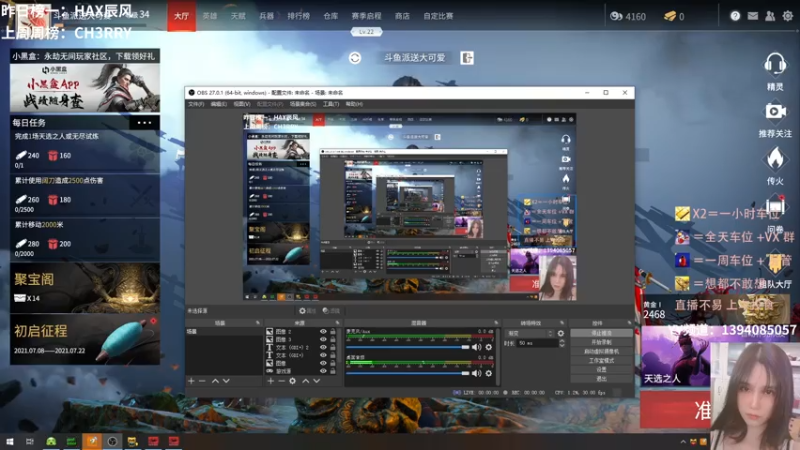Add a scene with OBS plus icon
The height and width of the screenshot is (450, 800).
191,381
